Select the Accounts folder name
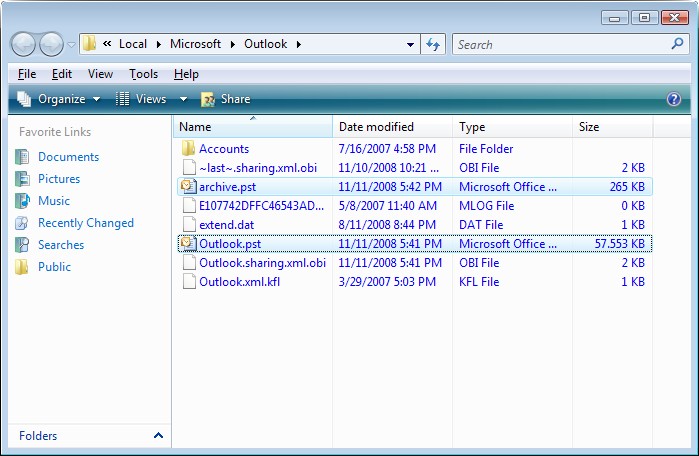699x456 pixels. pyautogui.click(x=224, y=149)
